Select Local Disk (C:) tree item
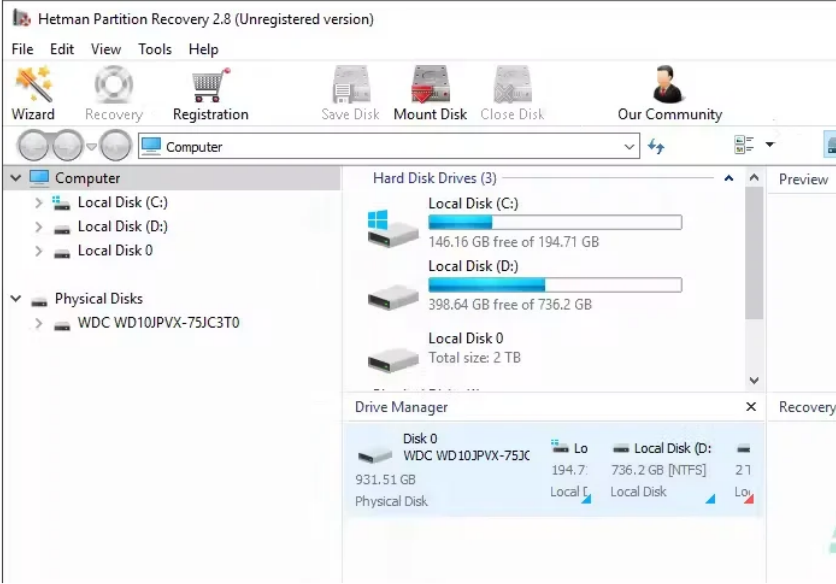This screenshot has height=584, width=836. point(123,203)
